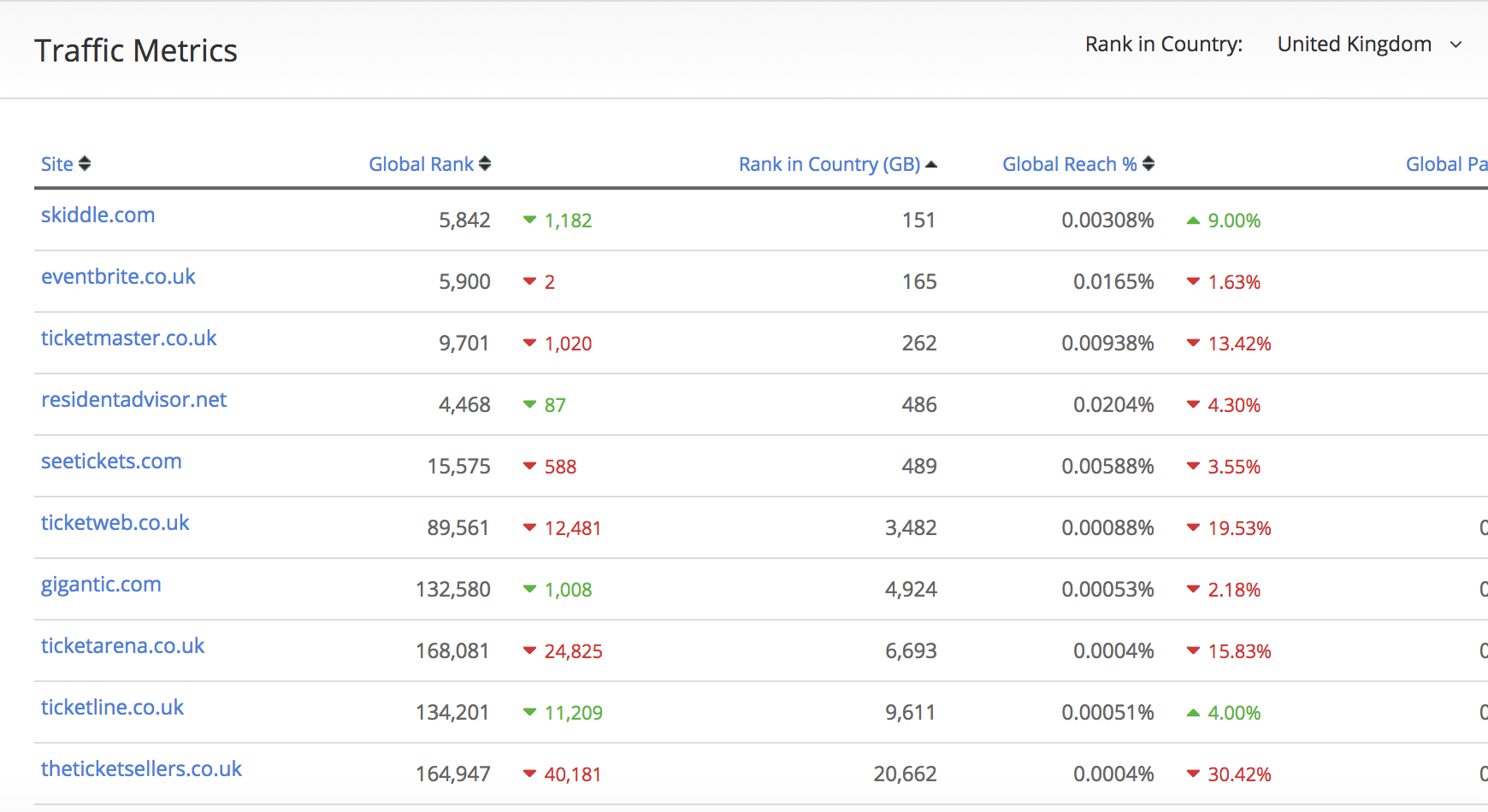The image size is (1488, 812).
Task: Click the Rank in Country ascending arrow
Action: [x=931, y=164]
